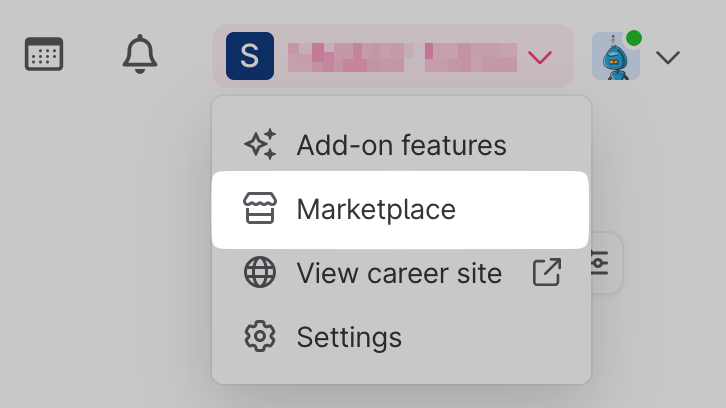The width and height of the screenshot is (726, 408).
Task: Click the Marketplace text label
Action: point(376,210)
